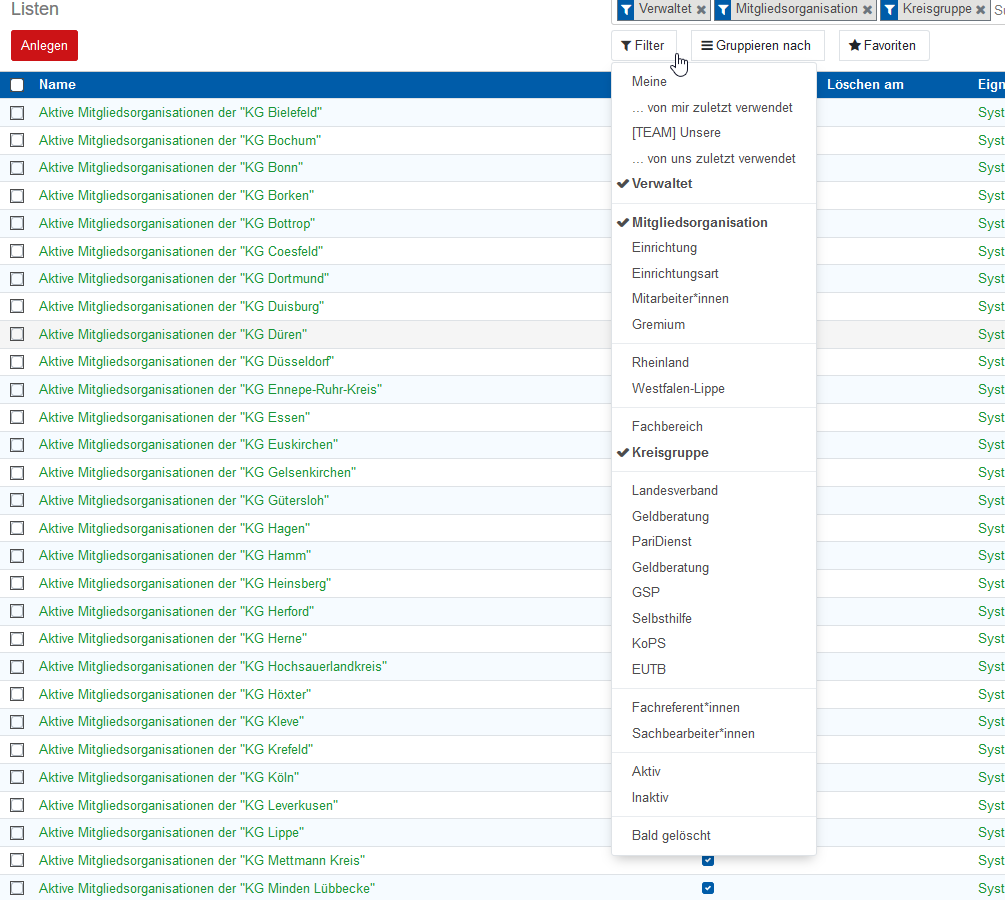Remove the Kreisgruppe filter tag

pyautogui.click(x=981, y=9)
